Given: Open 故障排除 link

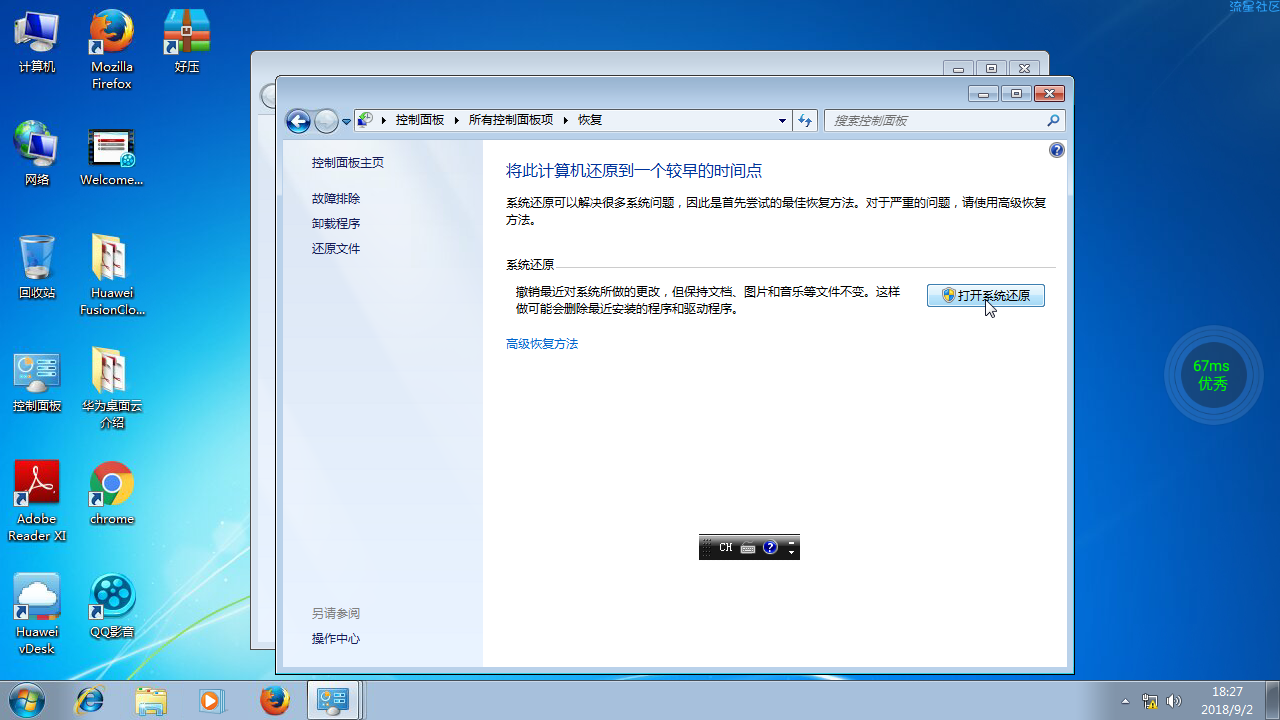Looking at the screenshot, I should (335, 199).
